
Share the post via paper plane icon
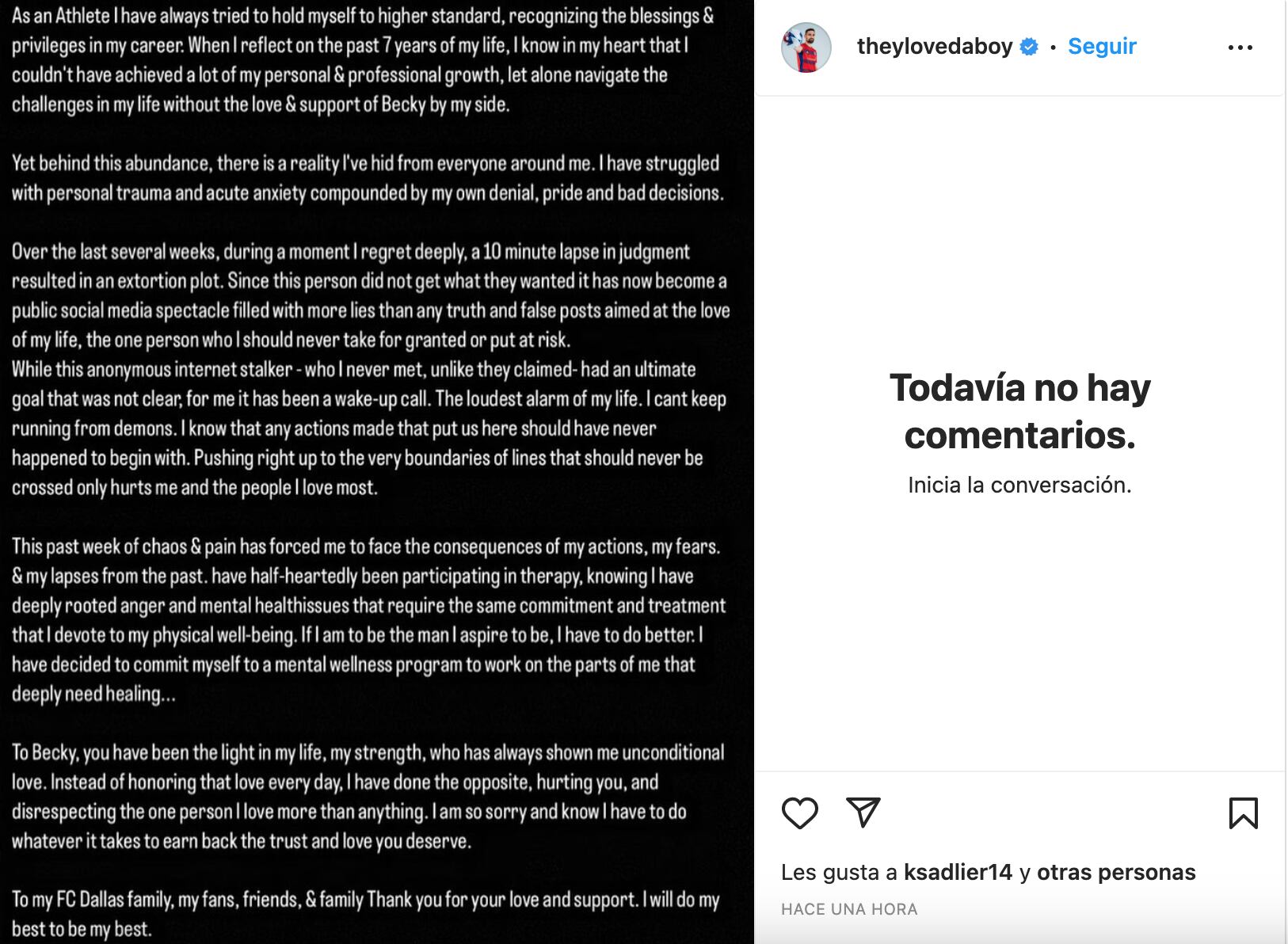(x=863, y=813)
